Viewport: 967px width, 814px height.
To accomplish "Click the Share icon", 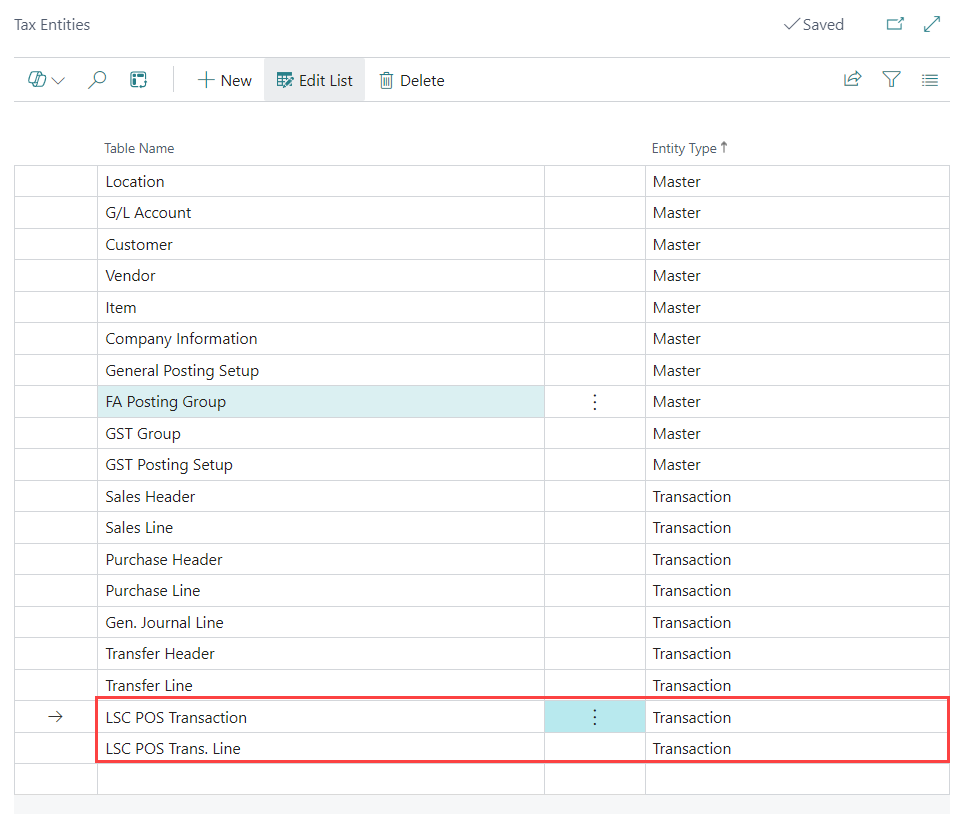I will point(852,80).
